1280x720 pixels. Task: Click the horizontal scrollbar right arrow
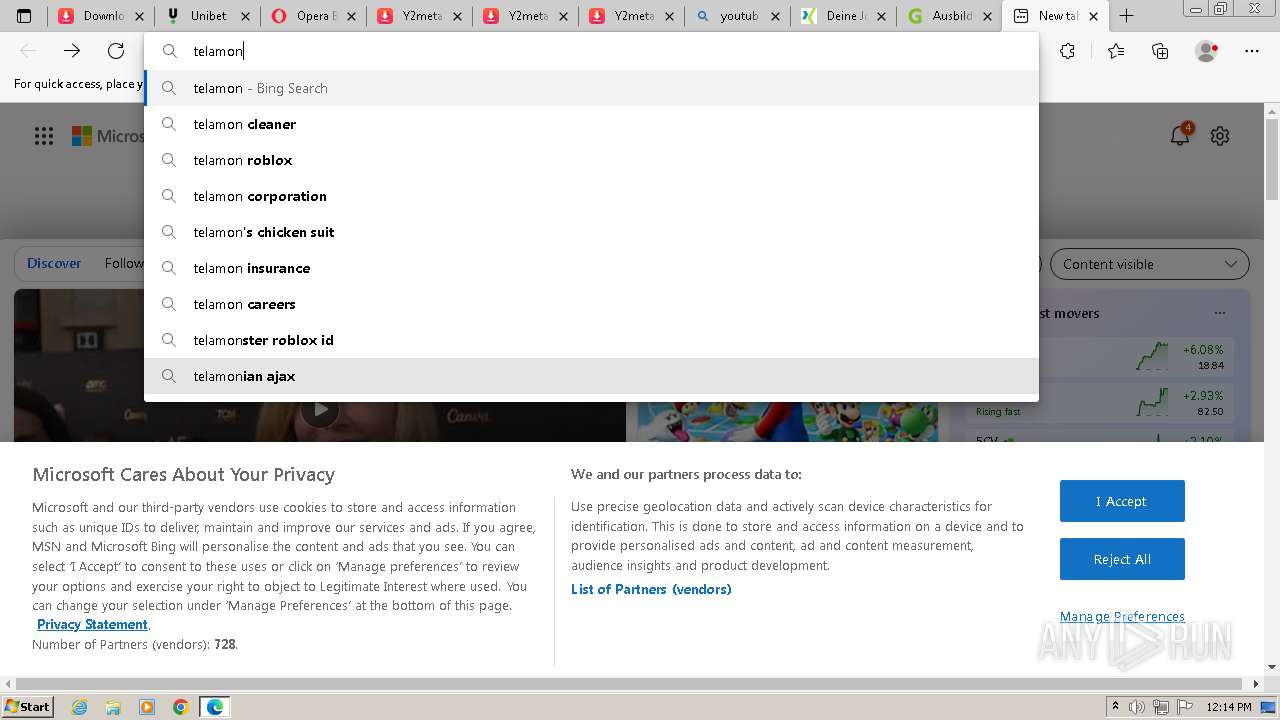click(1256, 684)
